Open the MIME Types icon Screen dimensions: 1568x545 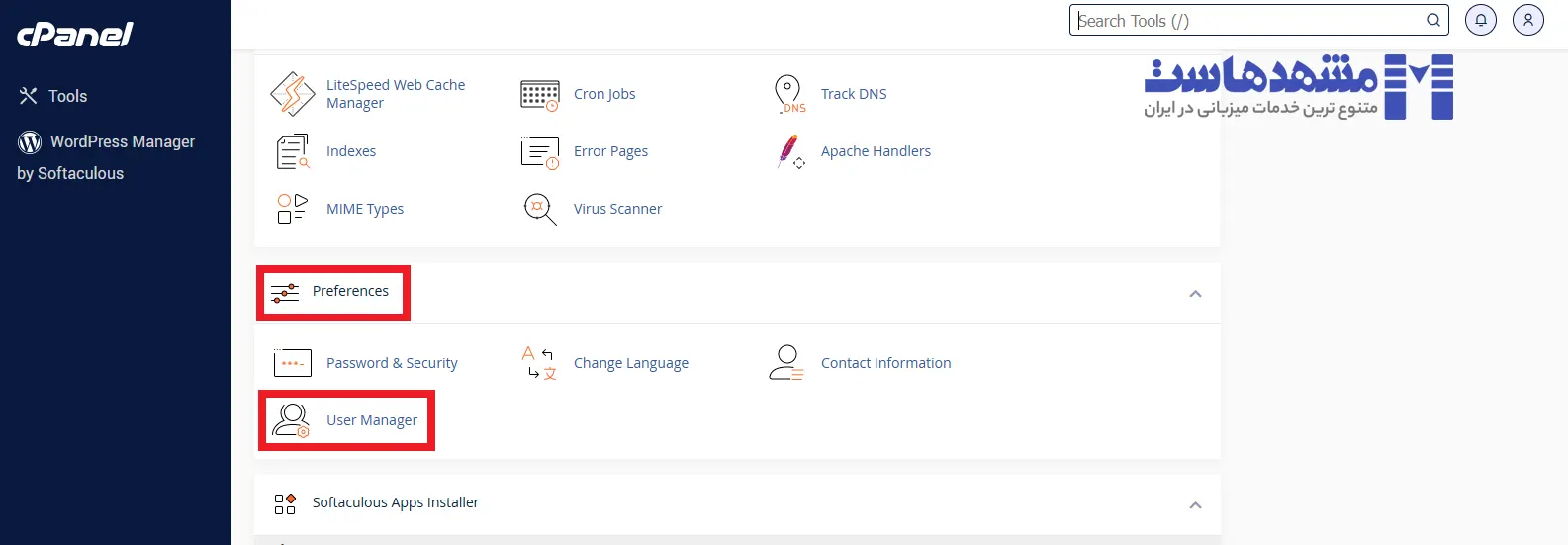[292, 209]
